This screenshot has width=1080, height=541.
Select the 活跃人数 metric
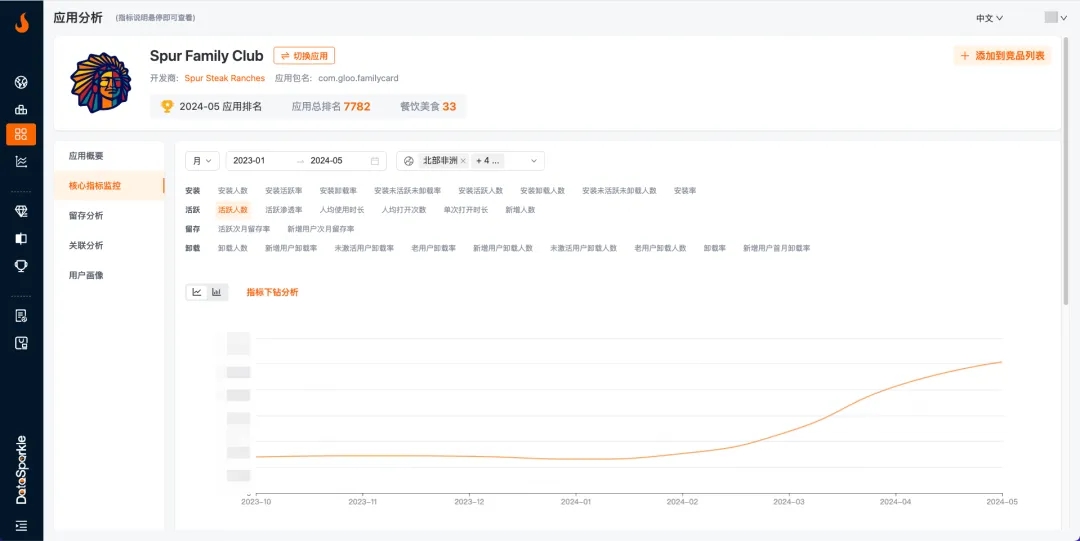tap(233, 210)
